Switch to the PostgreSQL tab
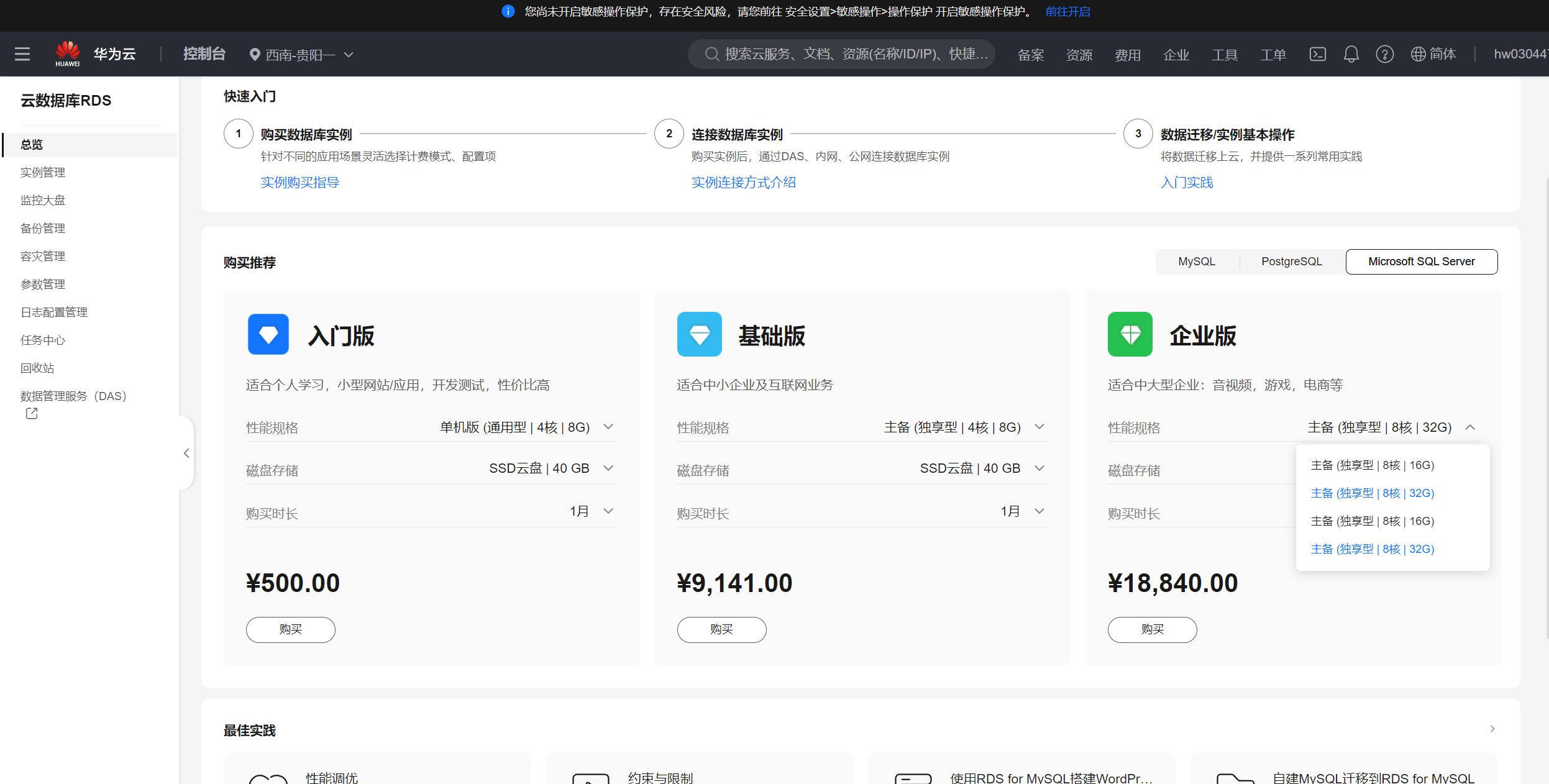This screenshot has width=1549, height=784. [x=1291, y=262]
